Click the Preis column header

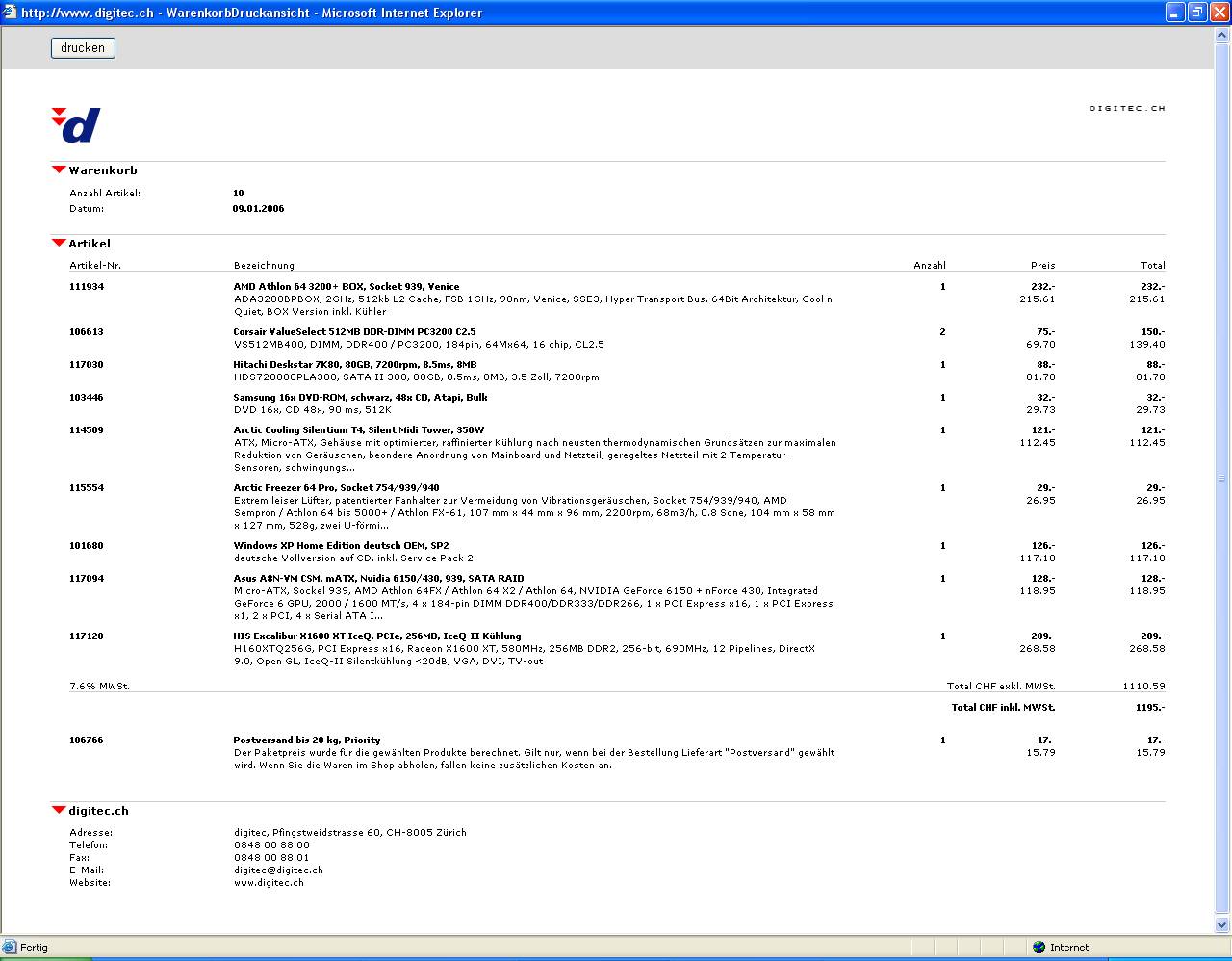[x=1043, y=266]
